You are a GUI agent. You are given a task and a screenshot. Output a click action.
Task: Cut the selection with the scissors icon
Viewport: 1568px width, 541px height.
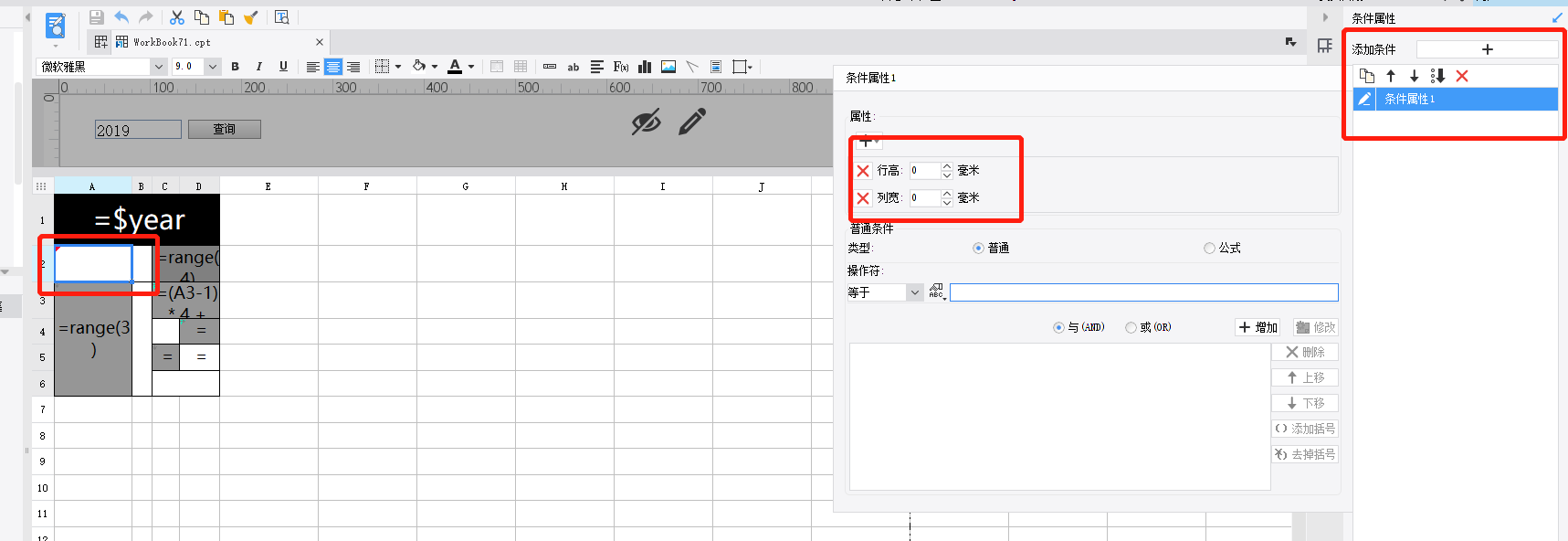coord(177,17)
